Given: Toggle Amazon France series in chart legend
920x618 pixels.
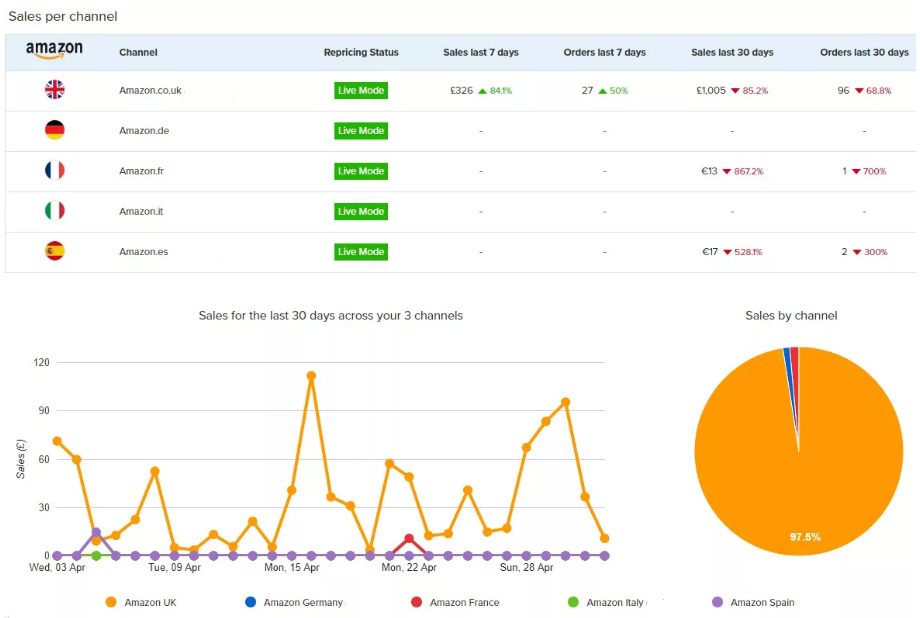Looking at the screenshot, I should 455,602.
